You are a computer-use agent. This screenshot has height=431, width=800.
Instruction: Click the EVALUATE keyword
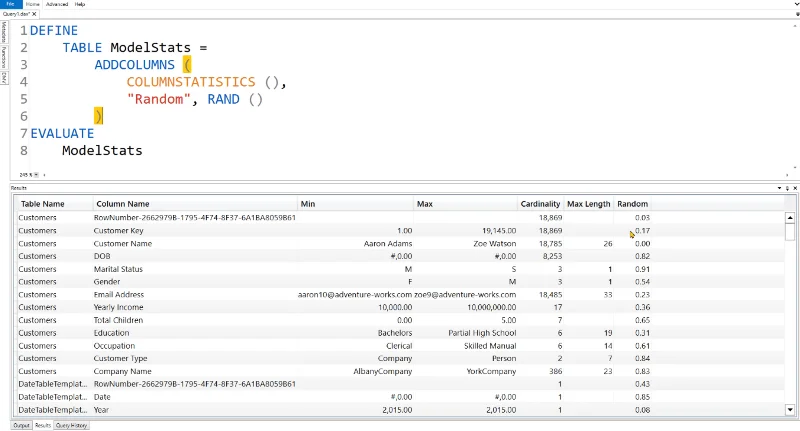62,133
